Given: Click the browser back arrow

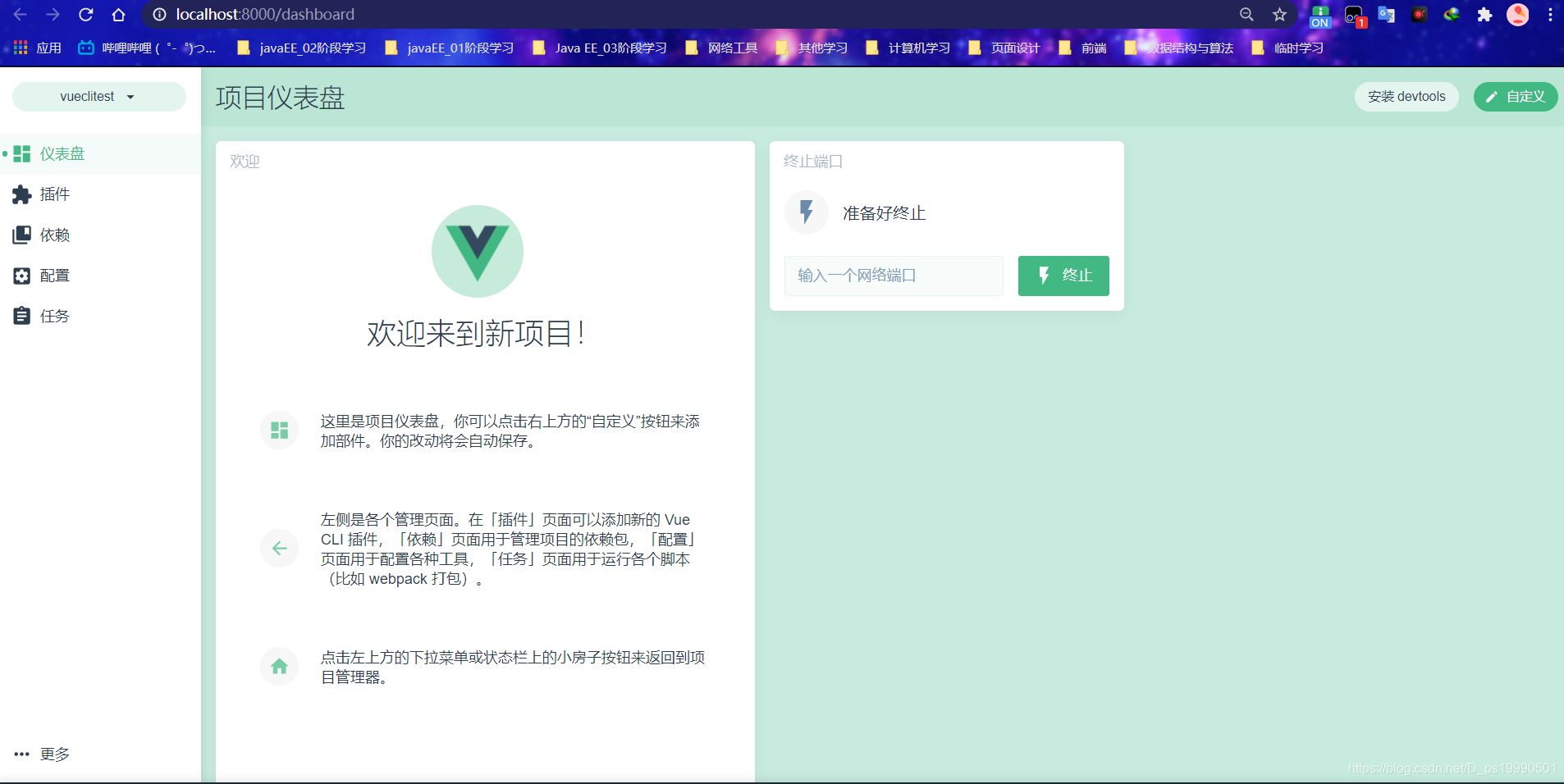Looking at the screenshot, I should pos(21,15).
